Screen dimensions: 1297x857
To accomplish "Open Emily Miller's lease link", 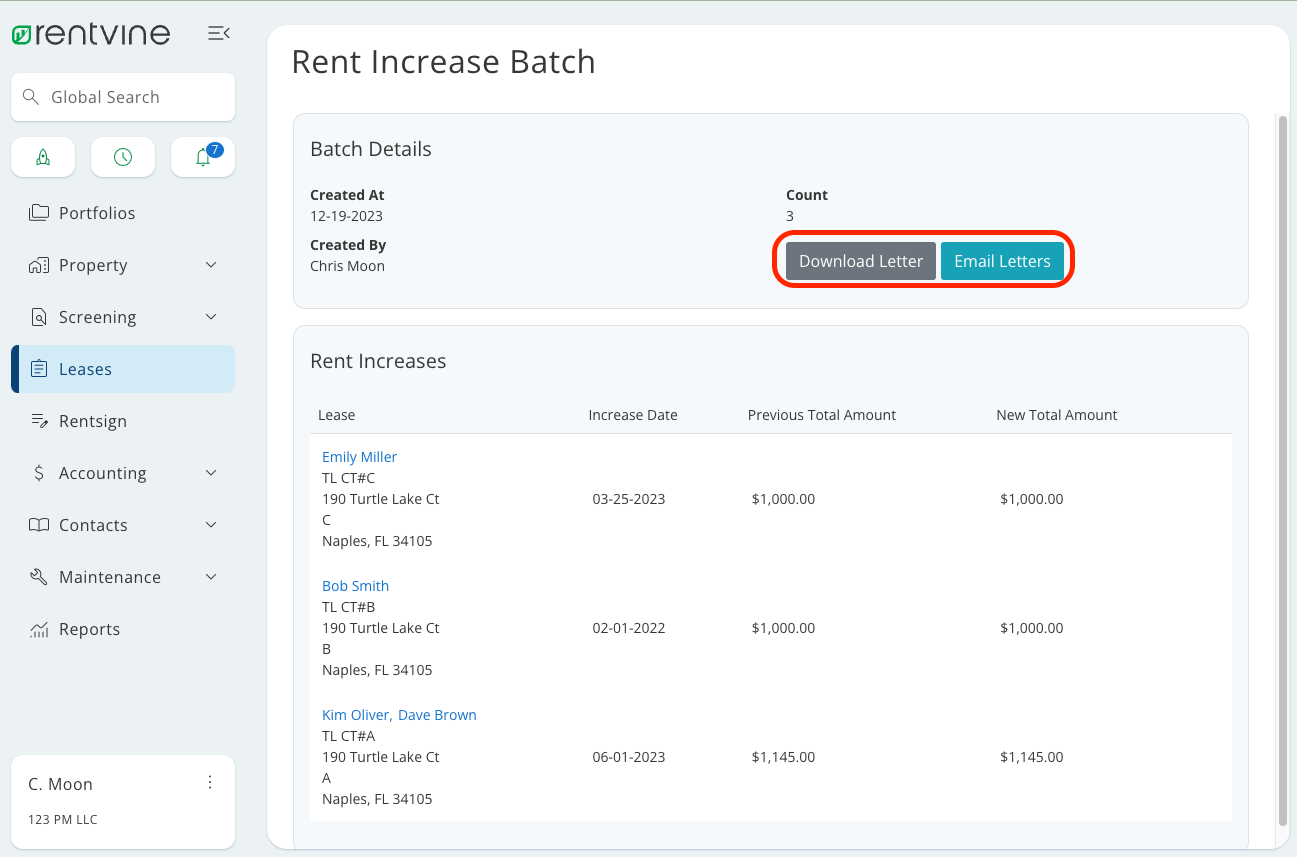I will pos(359,456).
